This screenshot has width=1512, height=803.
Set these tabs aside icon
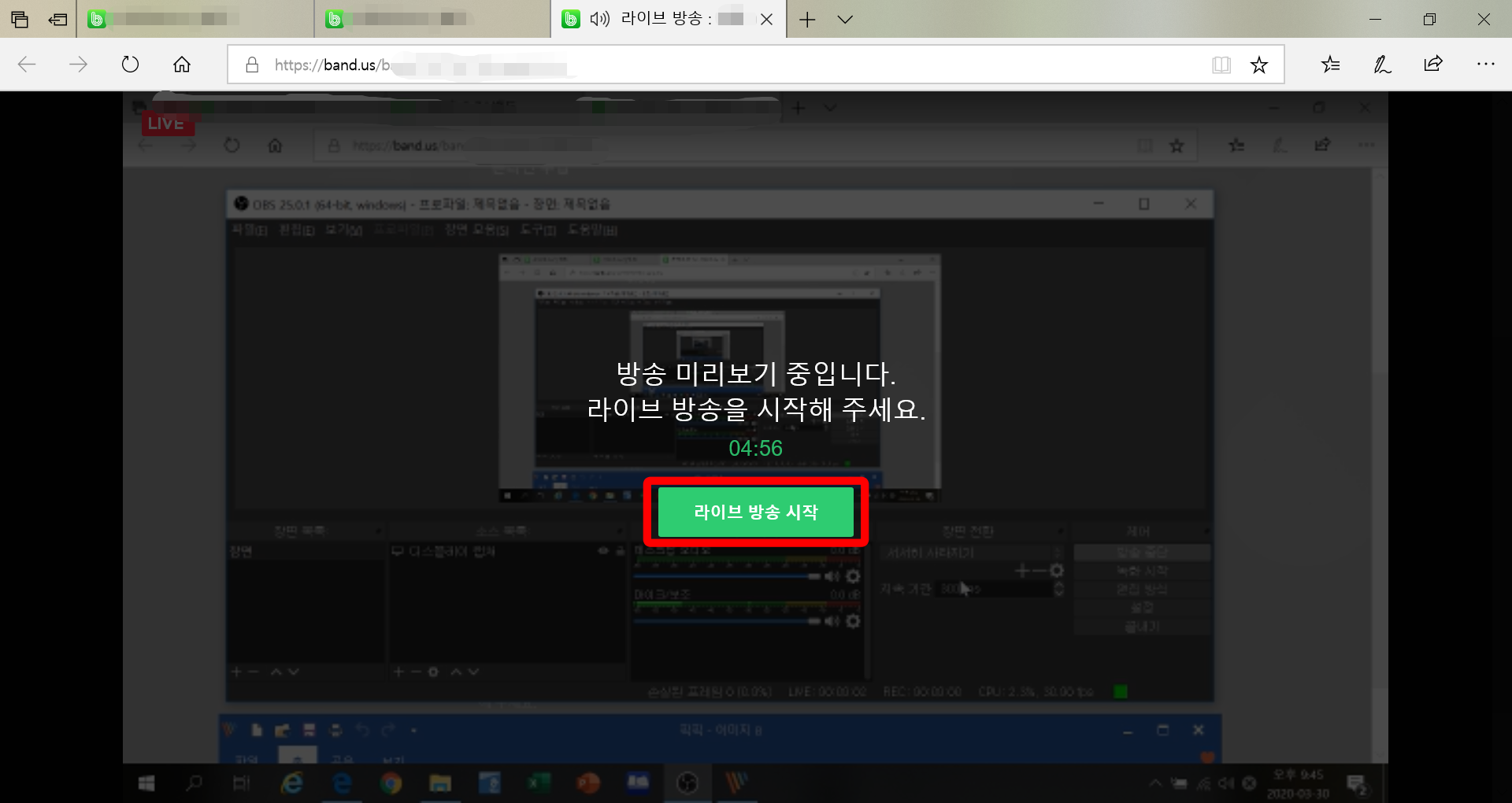pos(57,20)
